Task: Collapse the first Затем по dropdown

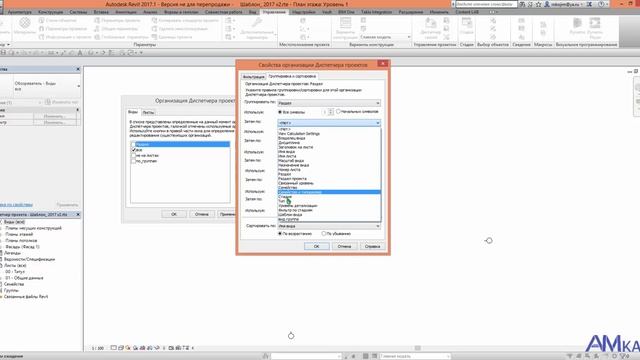Action: coord(329,122)
